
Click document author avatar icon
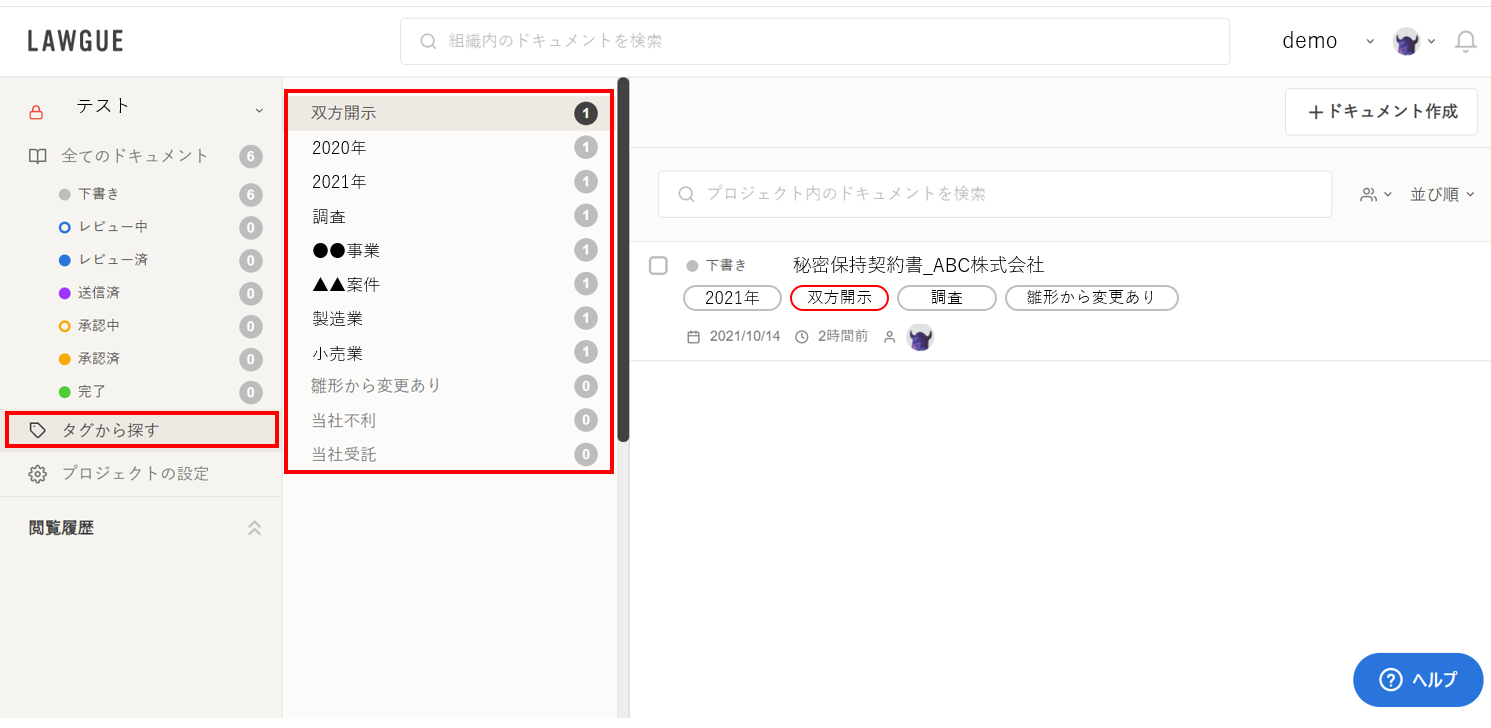(x=919, y=337)
